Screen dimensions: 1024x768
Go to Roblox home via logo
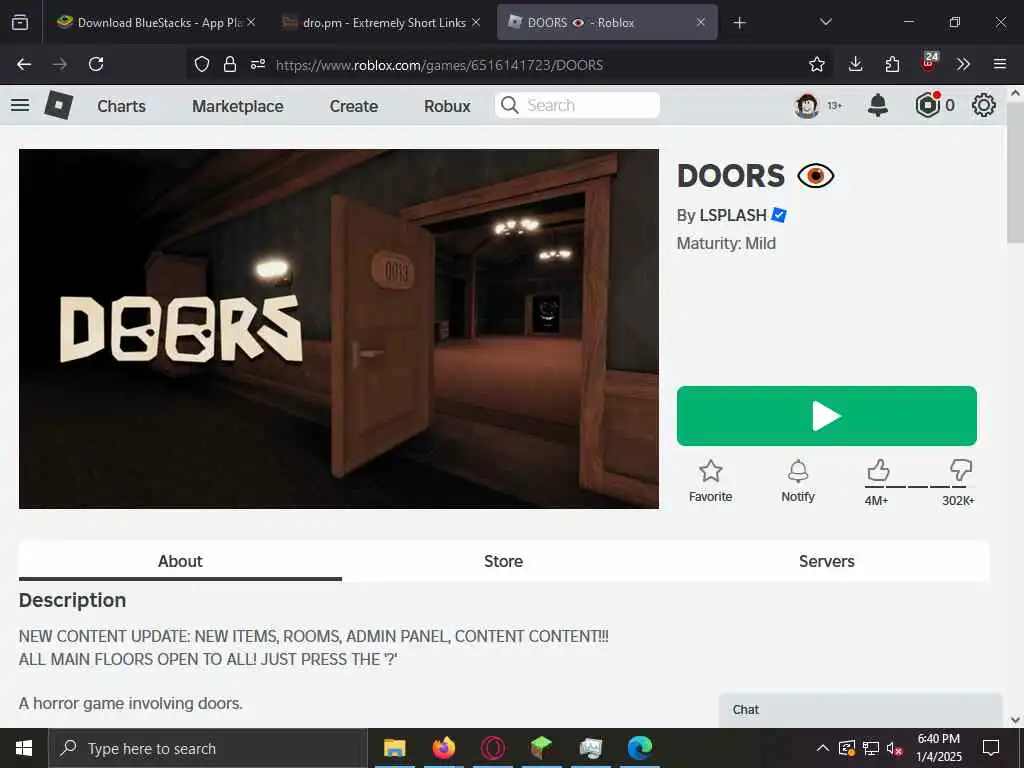click(58, 105)
